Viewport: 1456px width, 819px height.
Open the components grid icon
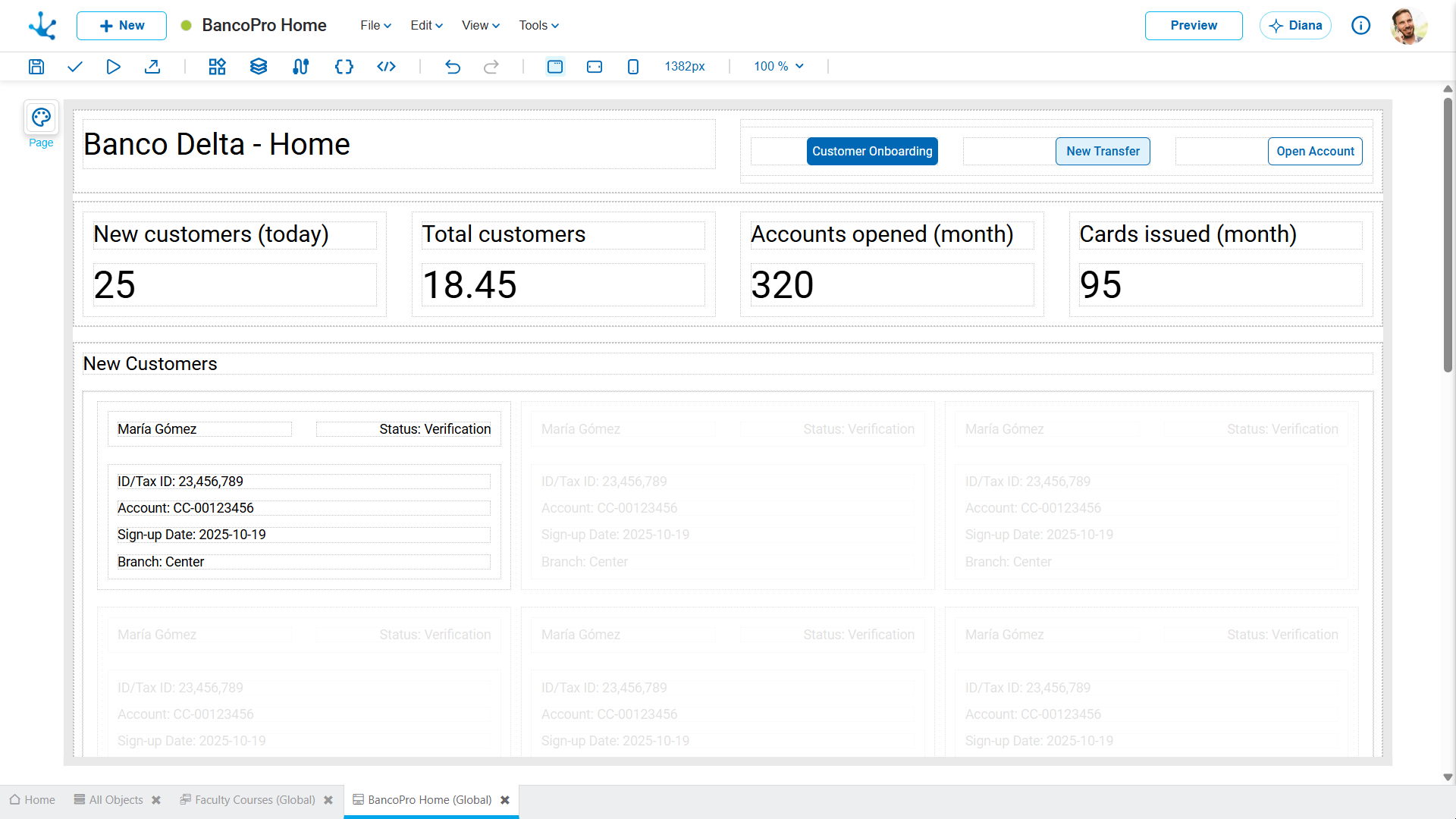(218, 67)
